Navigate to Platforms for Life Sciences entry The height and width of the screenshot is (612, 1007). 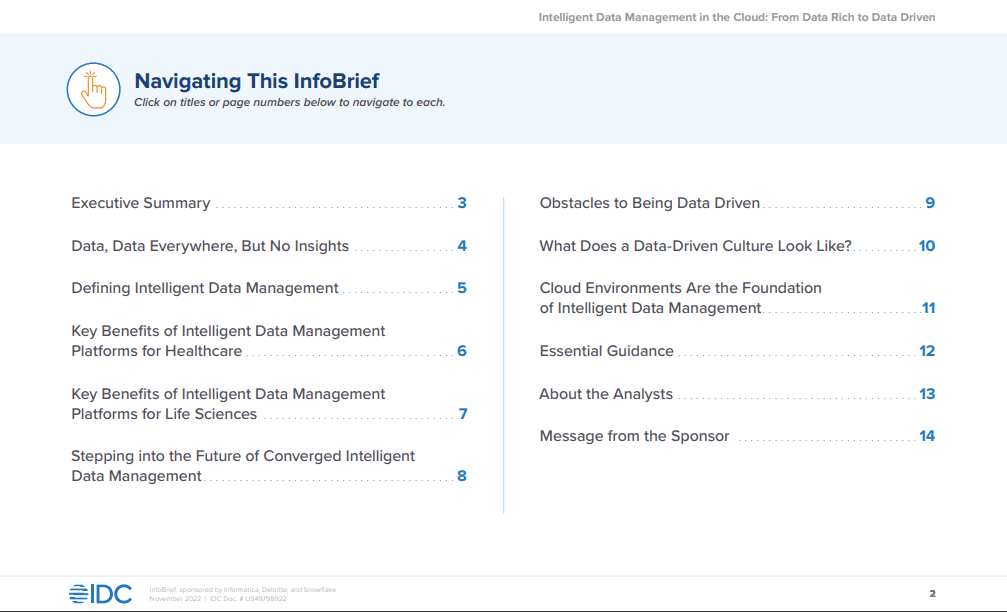click(164, 414)
